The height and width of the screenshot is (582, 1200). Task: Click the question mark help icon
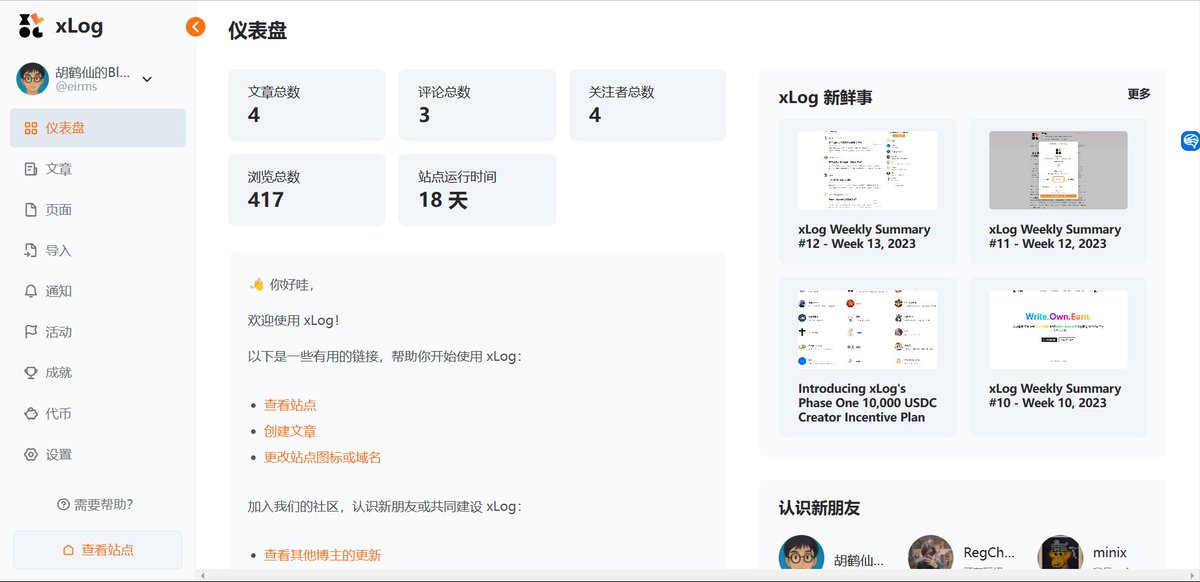pos(64,505)
